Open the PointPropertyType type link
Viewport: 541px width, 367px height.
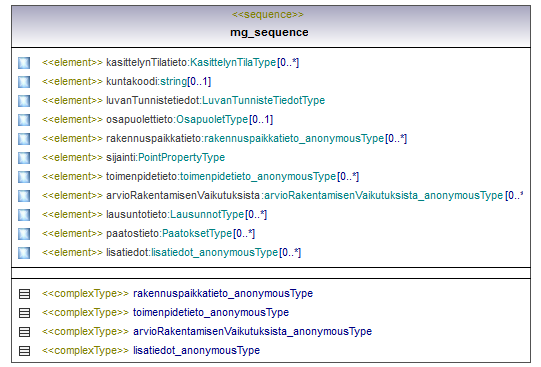181,158
